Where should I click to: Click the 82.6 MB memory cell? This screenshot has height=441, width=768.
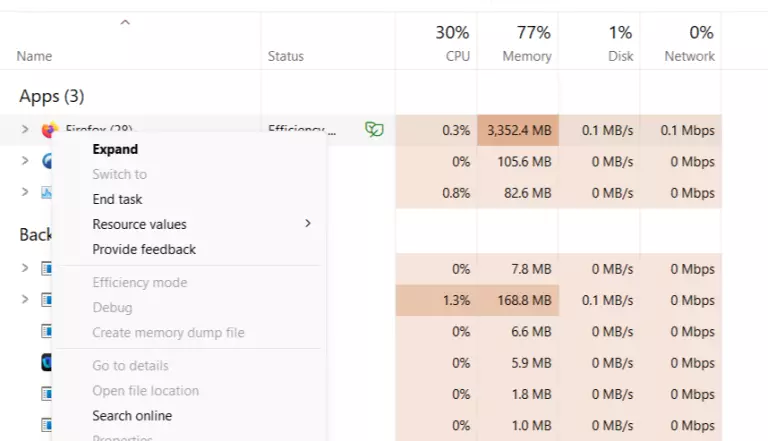[x=518, y=193]
